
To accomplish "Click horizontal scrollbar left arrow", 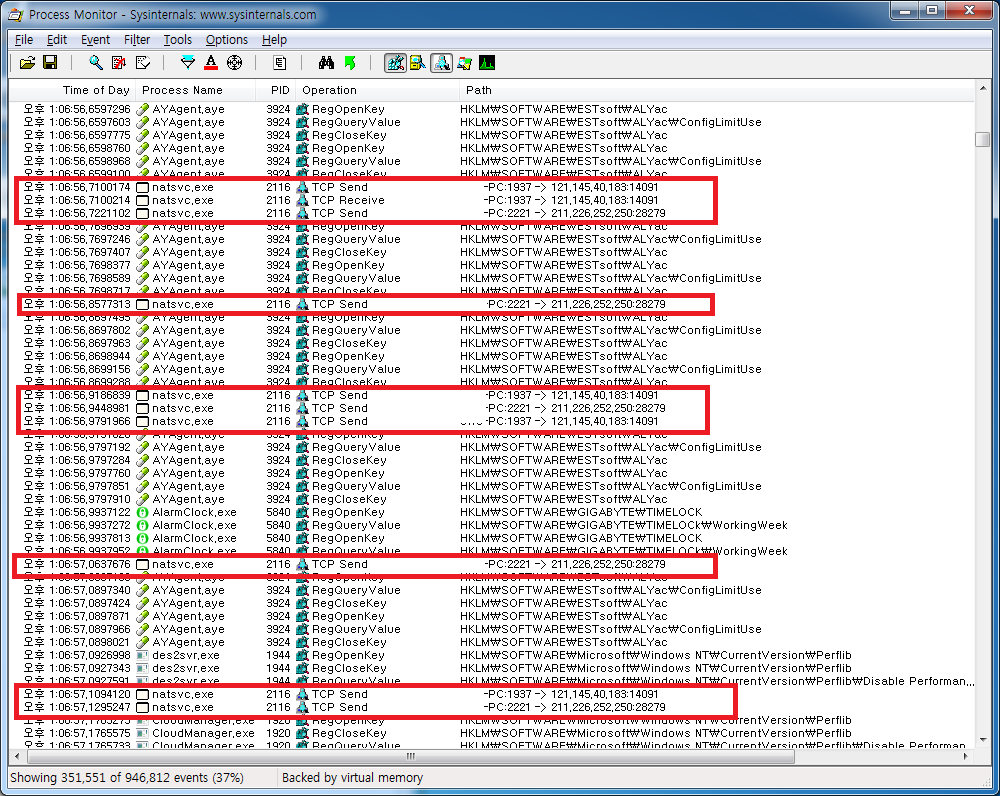I will (x=17, y=756).
